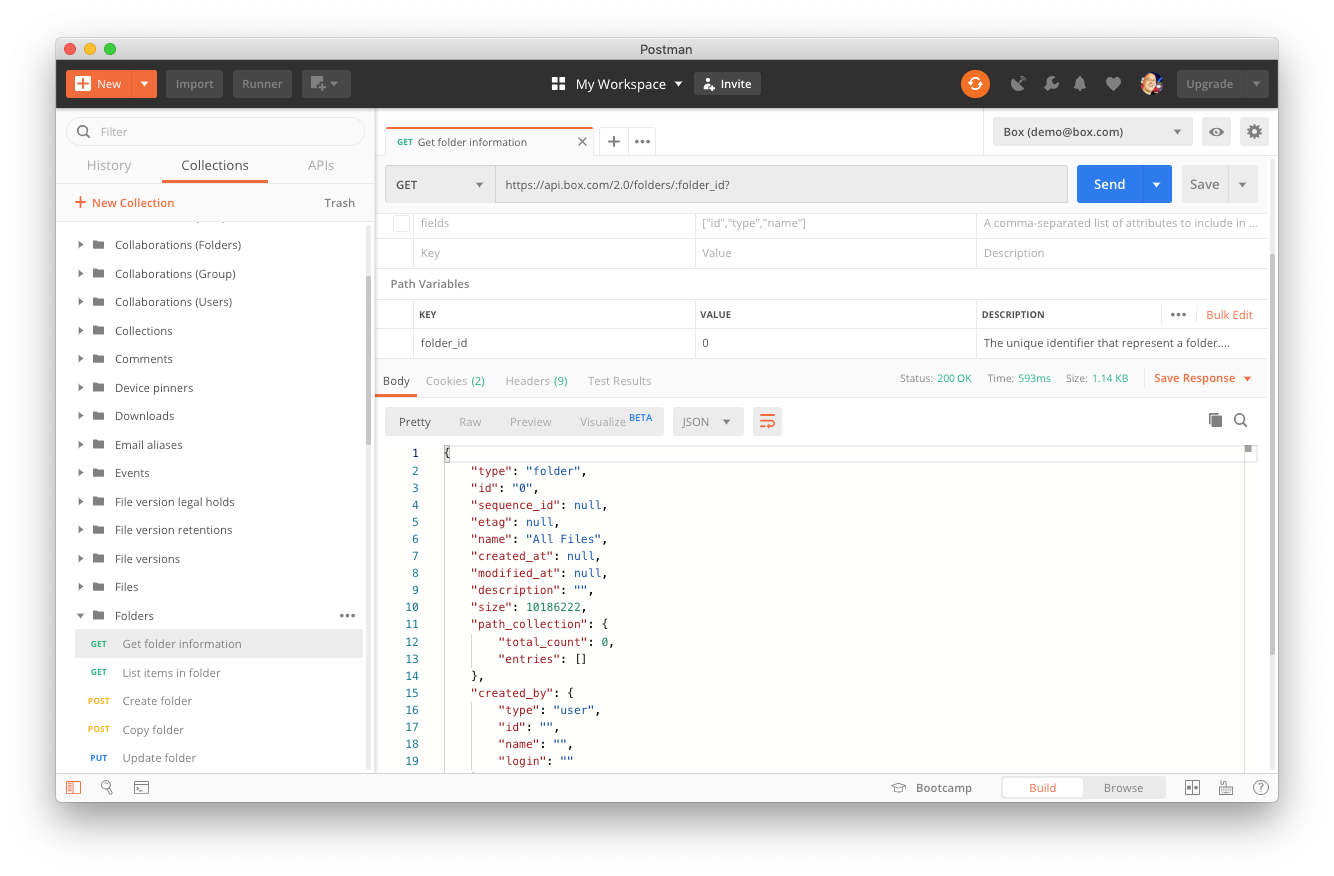1334x876 pixels.
Task: Open the environment quick look eye icon
Action: tap(1216, 131)
